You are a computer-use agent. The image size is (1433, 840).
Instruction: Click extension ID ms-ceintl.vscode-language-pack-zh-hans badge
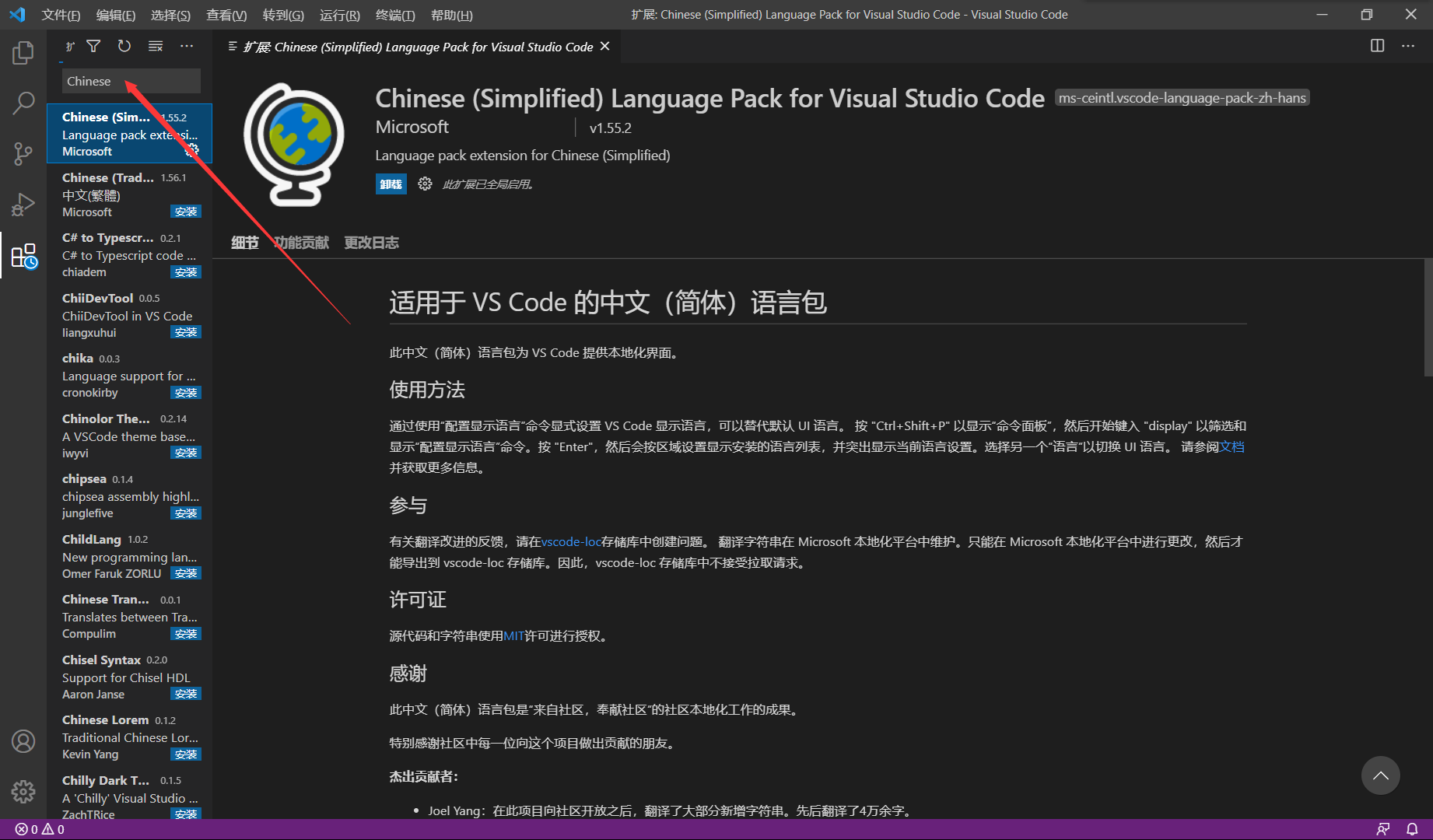coord(1182,98)
